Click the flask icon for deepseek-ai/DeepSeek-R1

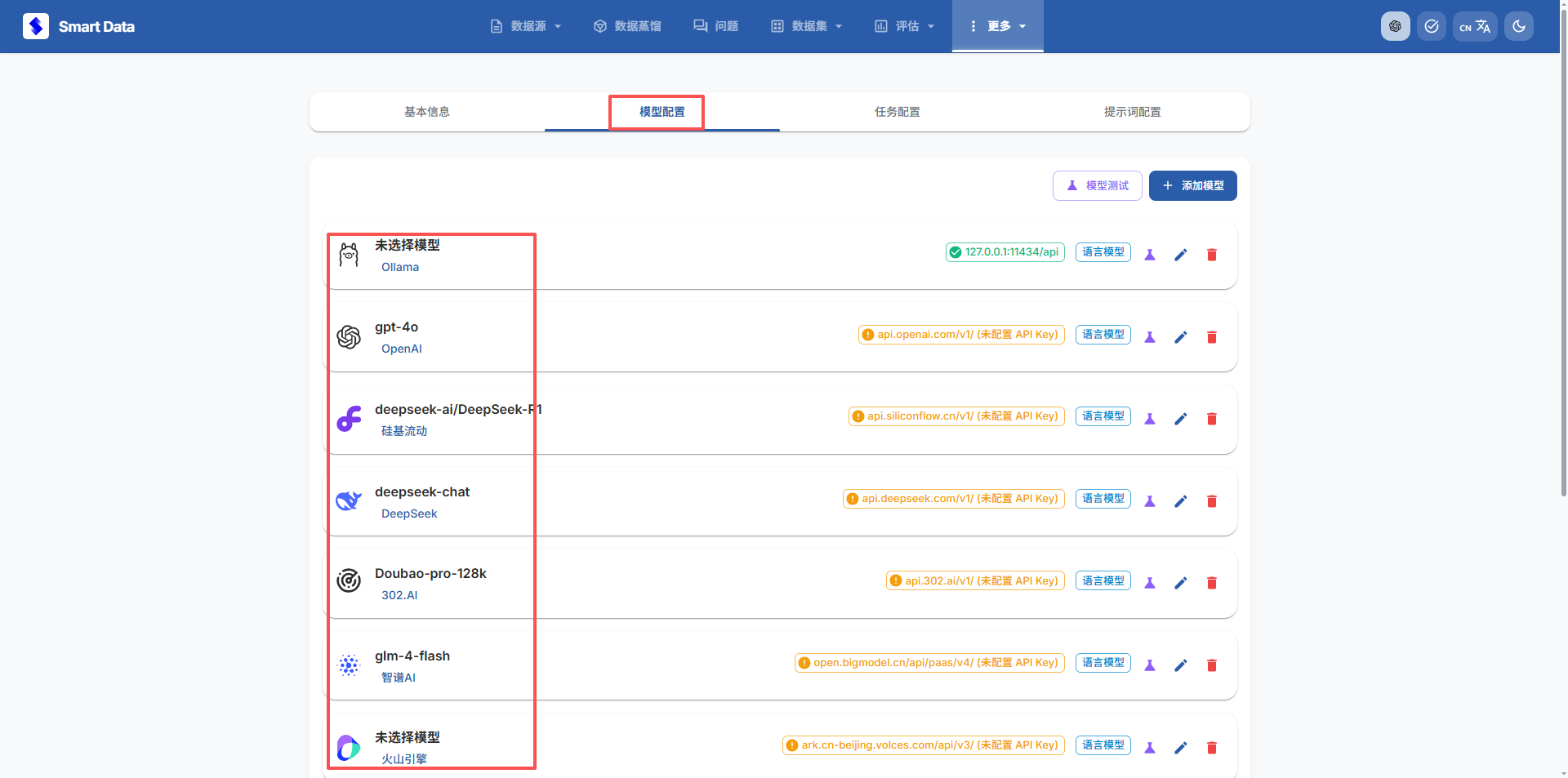point(1150,419)
